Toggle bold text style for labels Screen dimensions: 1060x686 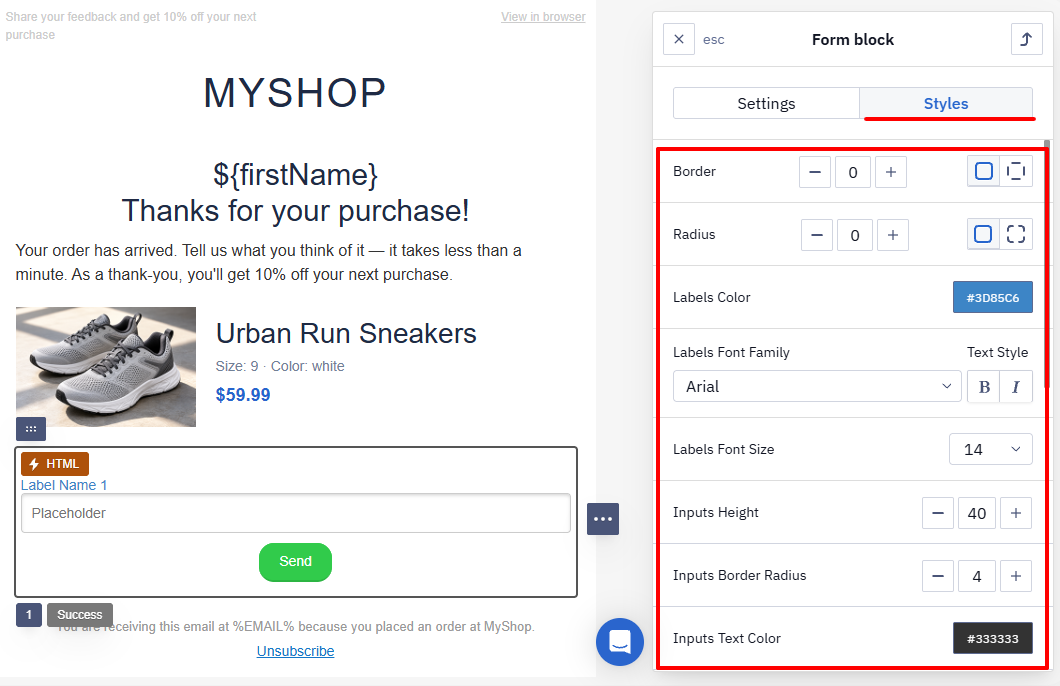[x=984, y=387]
